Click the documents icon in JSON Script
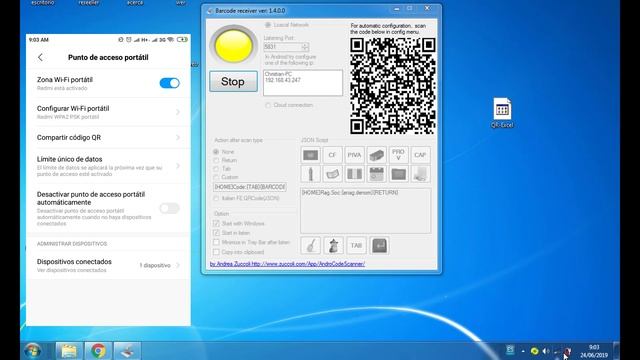This screenshot has height=360, width=640. click(420, 174)
